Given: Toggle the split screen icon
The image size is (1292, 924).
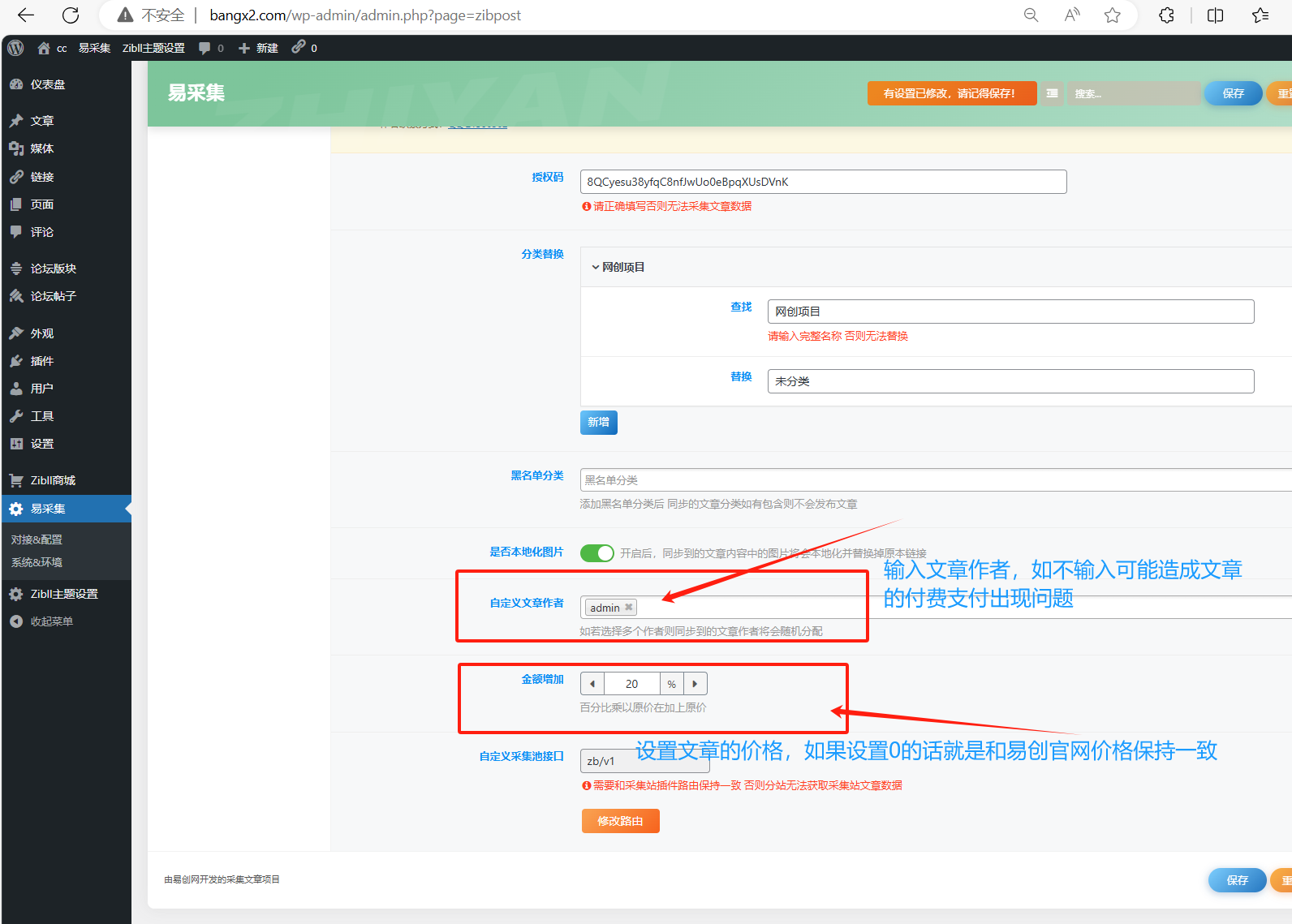Looking at the screenshot, I should 1215,15.
